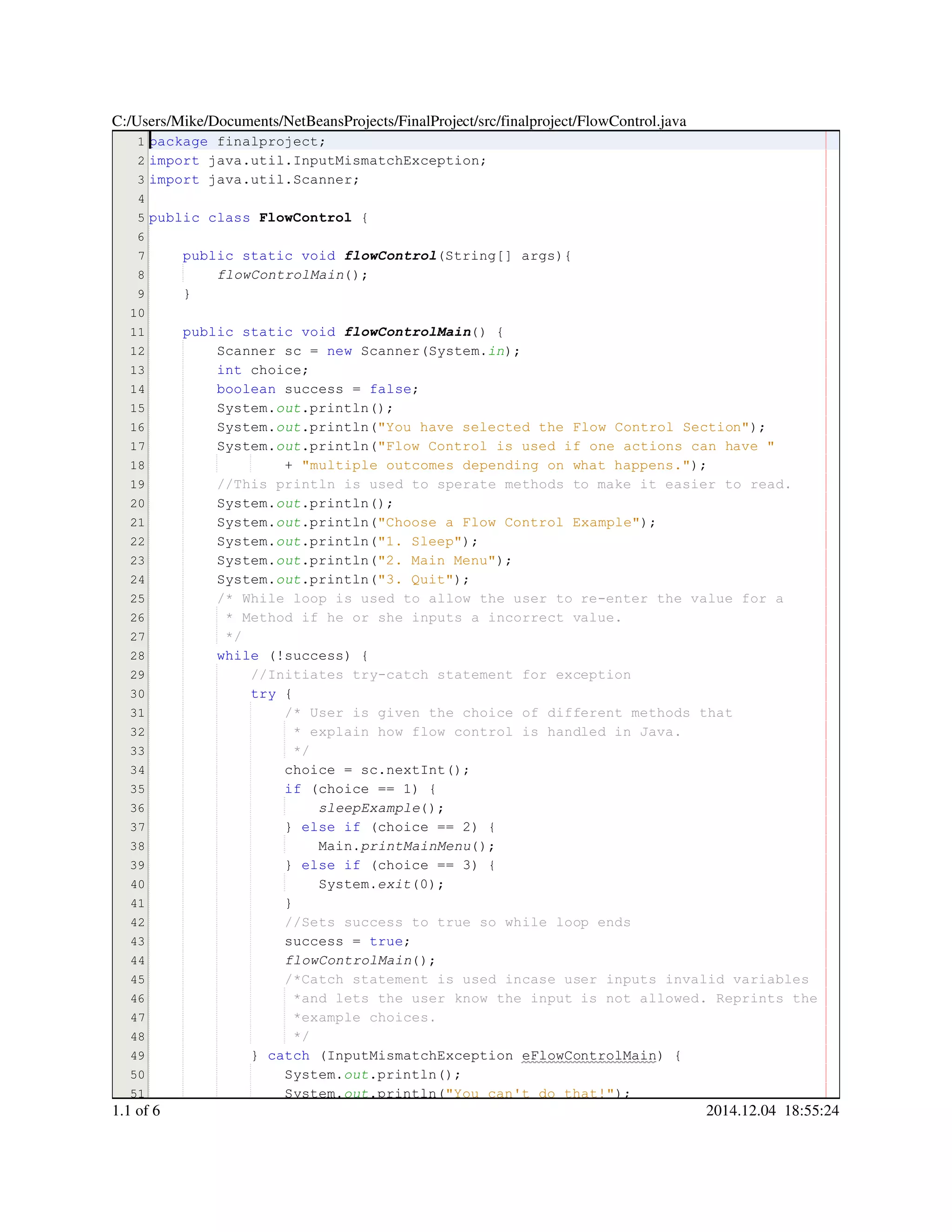
Task: Click the package keyword on line 1
Action: pos(179,142)
